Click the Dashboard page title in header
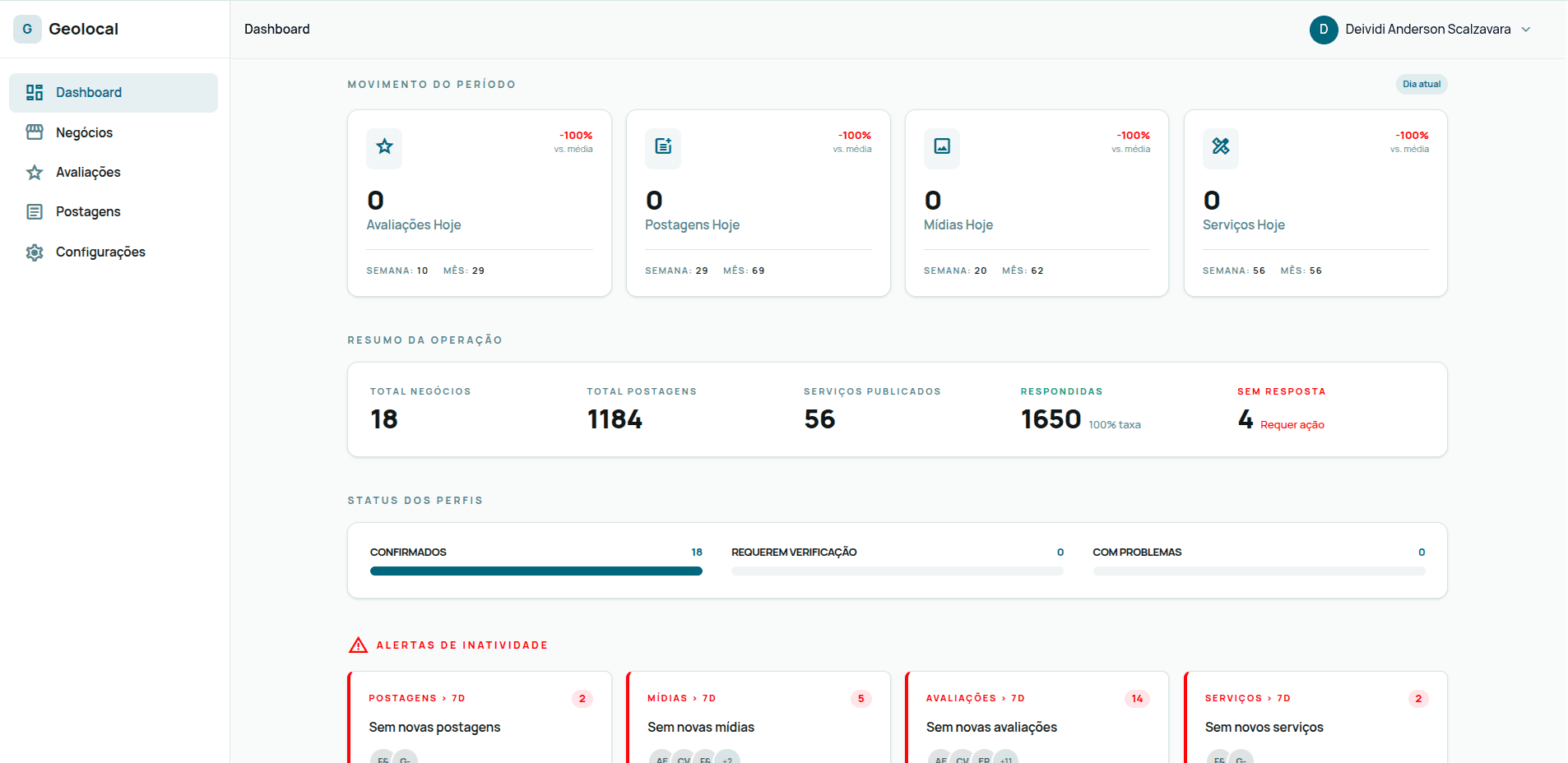1568x763 pixels. click(277, 29)
